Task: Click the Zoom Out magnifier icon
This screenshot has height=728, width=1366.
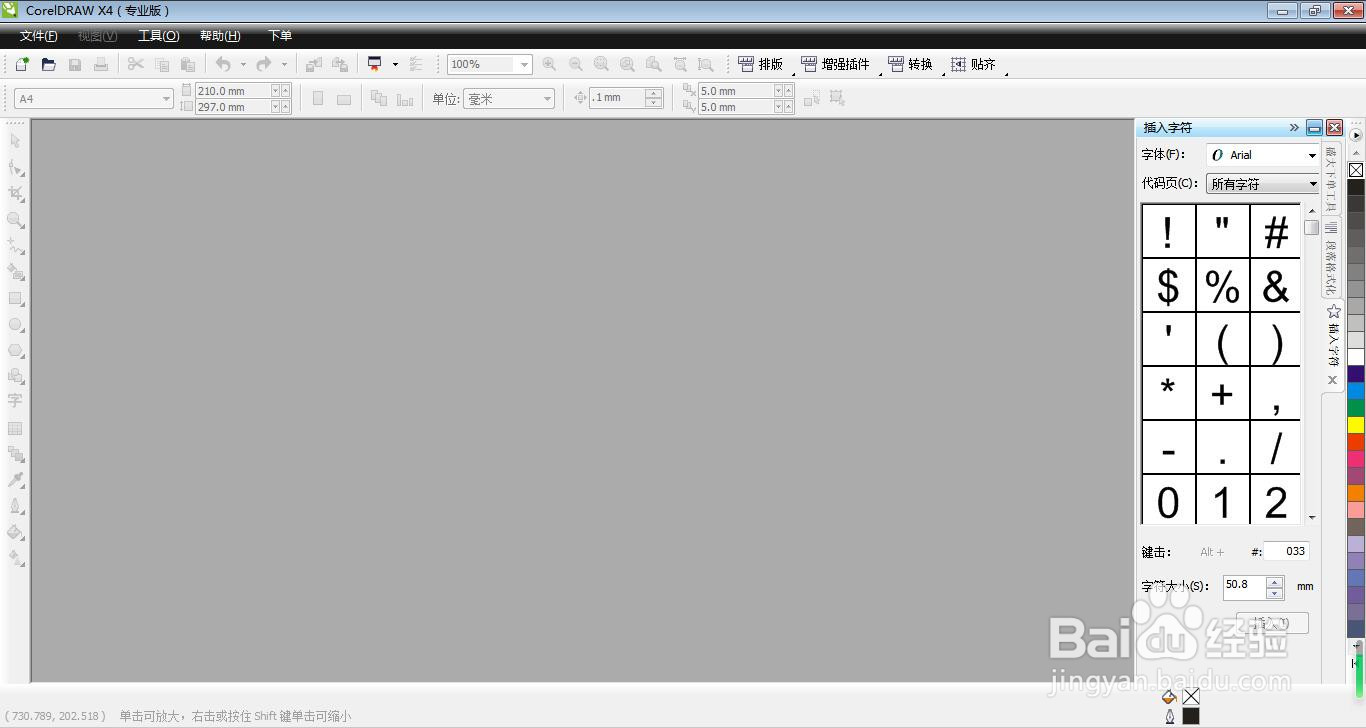Action: click(575, 64)
